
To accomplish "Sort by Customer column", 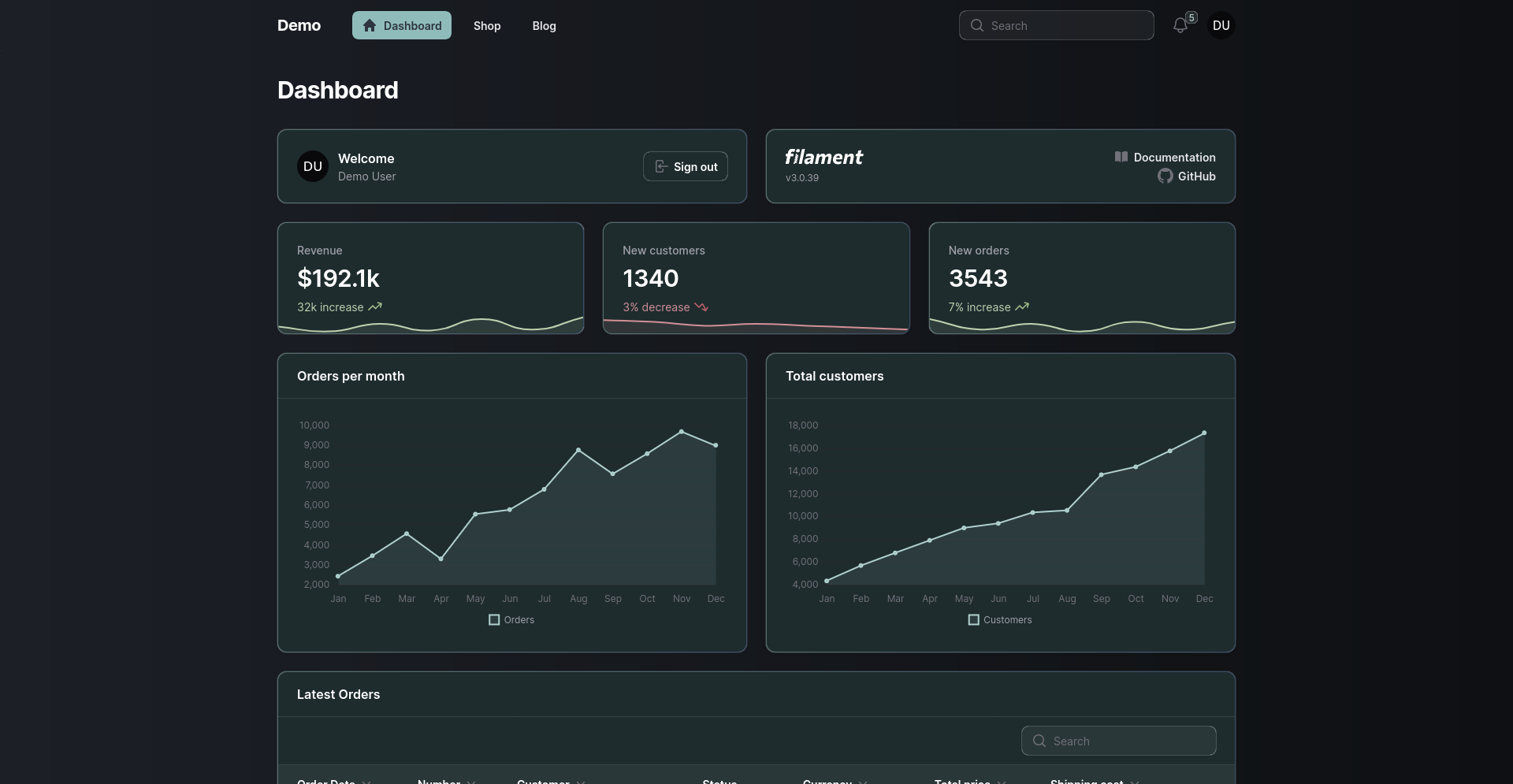I will point(543,780).
